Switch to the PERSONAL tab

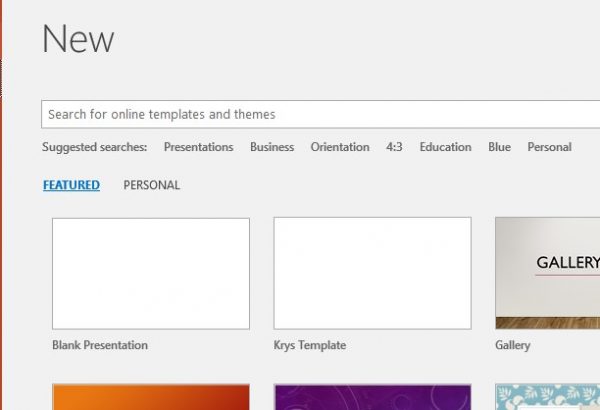pyautogui.click(x=152, y=185)
